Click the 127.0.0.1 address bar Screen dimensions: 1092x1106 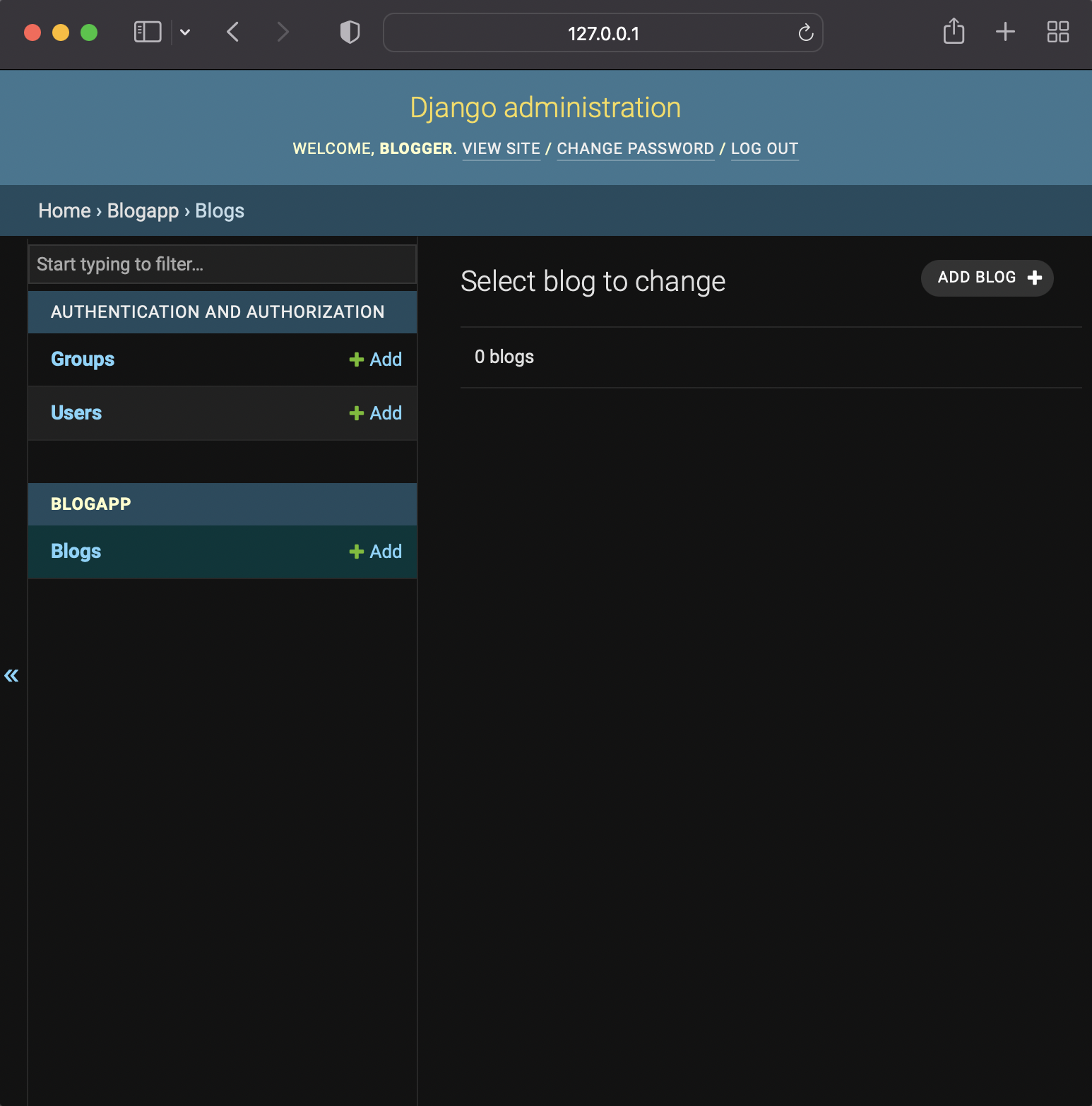603,32
